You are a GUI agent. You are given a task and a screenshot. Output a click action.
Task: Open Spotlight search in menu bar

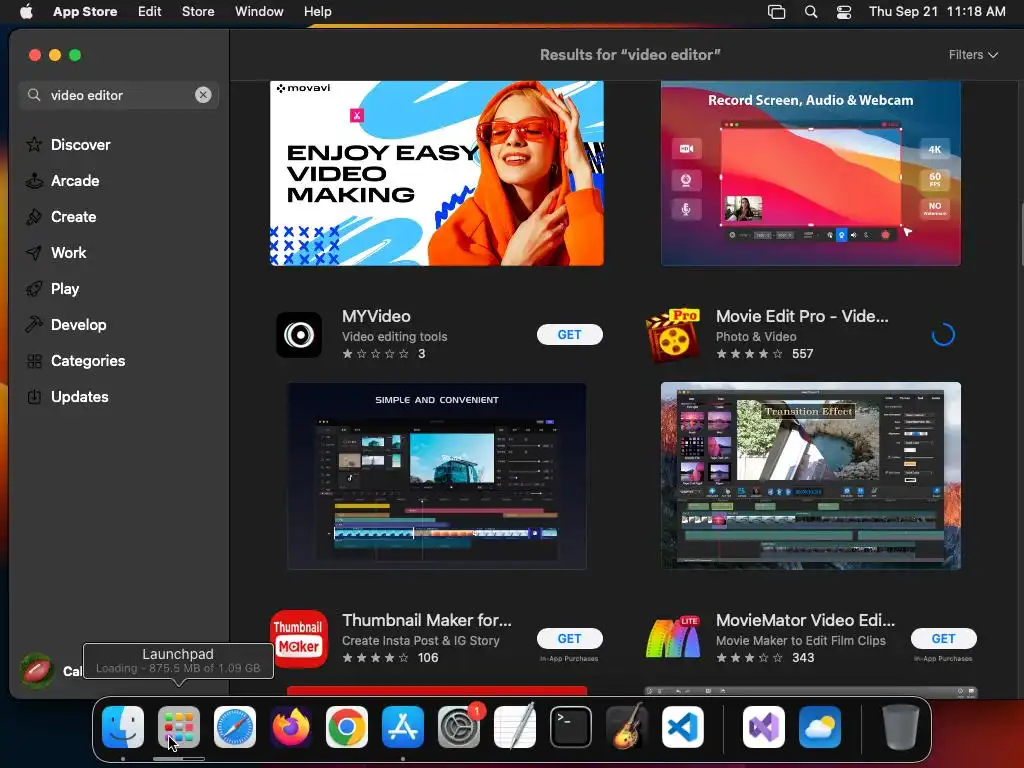(x=810, y=12)
